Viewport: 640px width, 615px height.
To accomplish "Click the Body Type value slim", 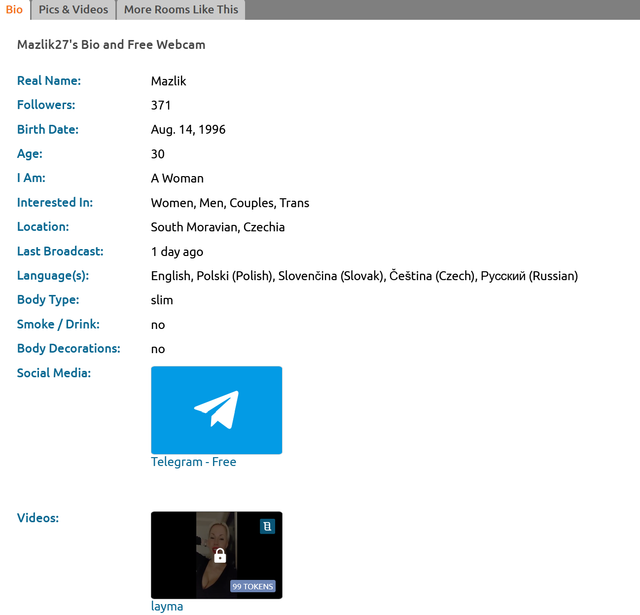I will pos(162,300).
